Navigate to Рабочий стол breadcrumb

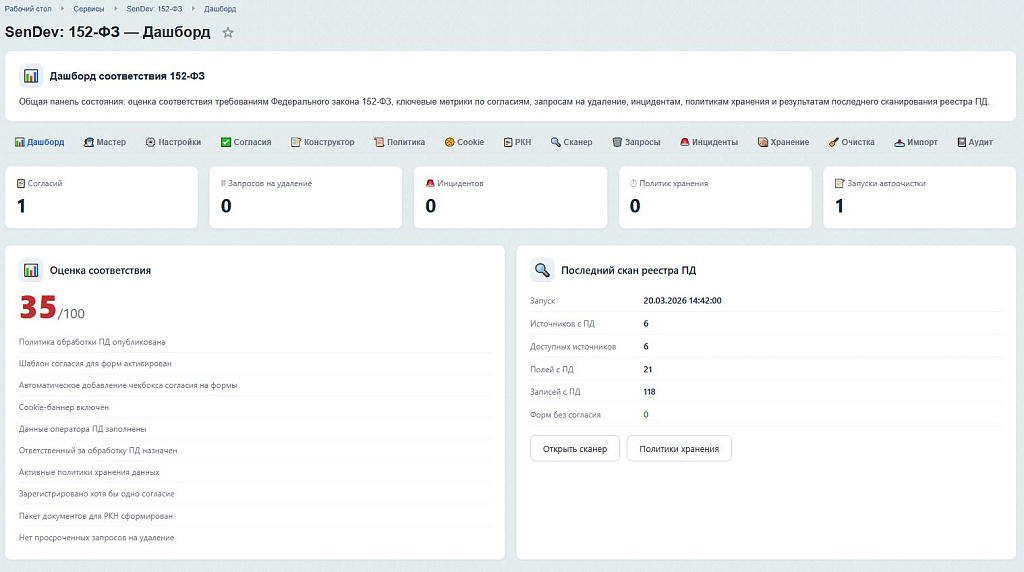(x=28, y=8)
